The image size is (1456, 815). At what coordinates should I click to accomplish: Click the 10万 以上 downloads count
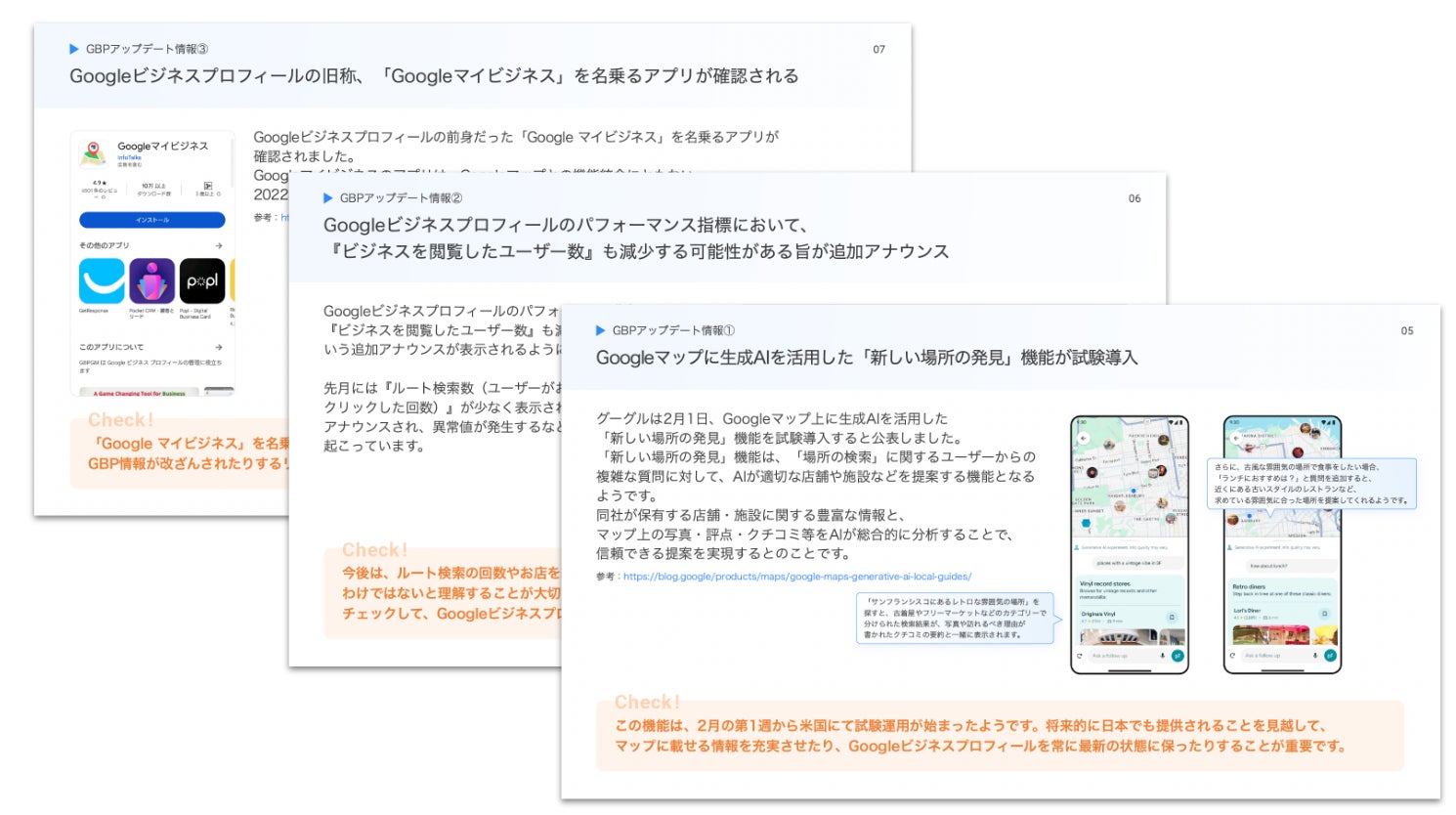click(x=153, y=186)
